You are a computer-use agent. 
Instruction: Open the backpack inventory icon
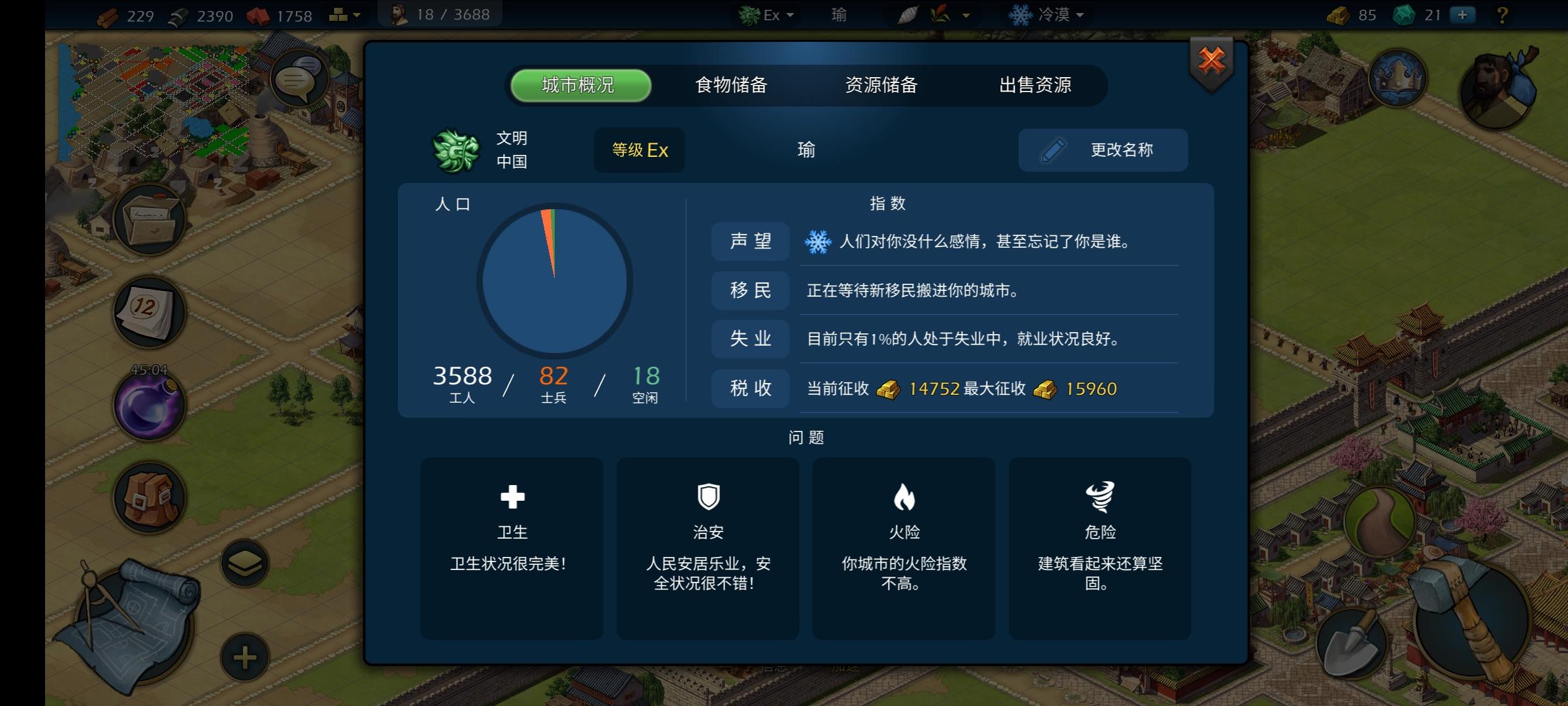pyautogui.click(x=150, y=497)
